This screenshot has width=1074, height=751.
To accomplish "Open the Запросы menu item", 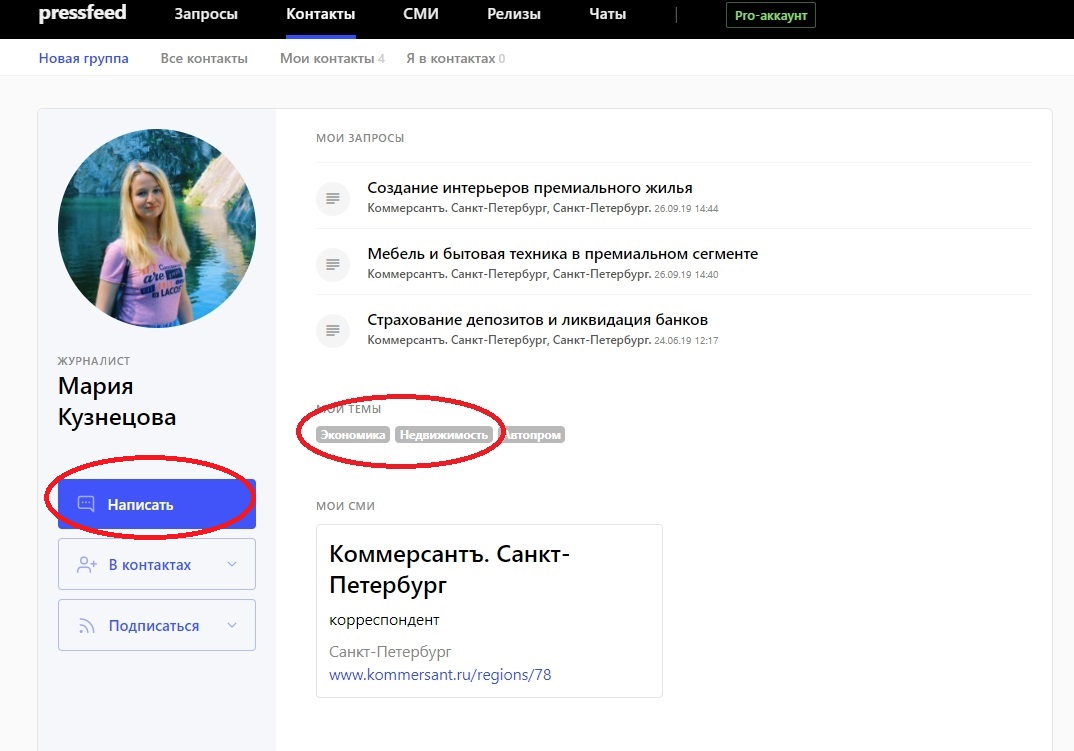I will 206,15.
